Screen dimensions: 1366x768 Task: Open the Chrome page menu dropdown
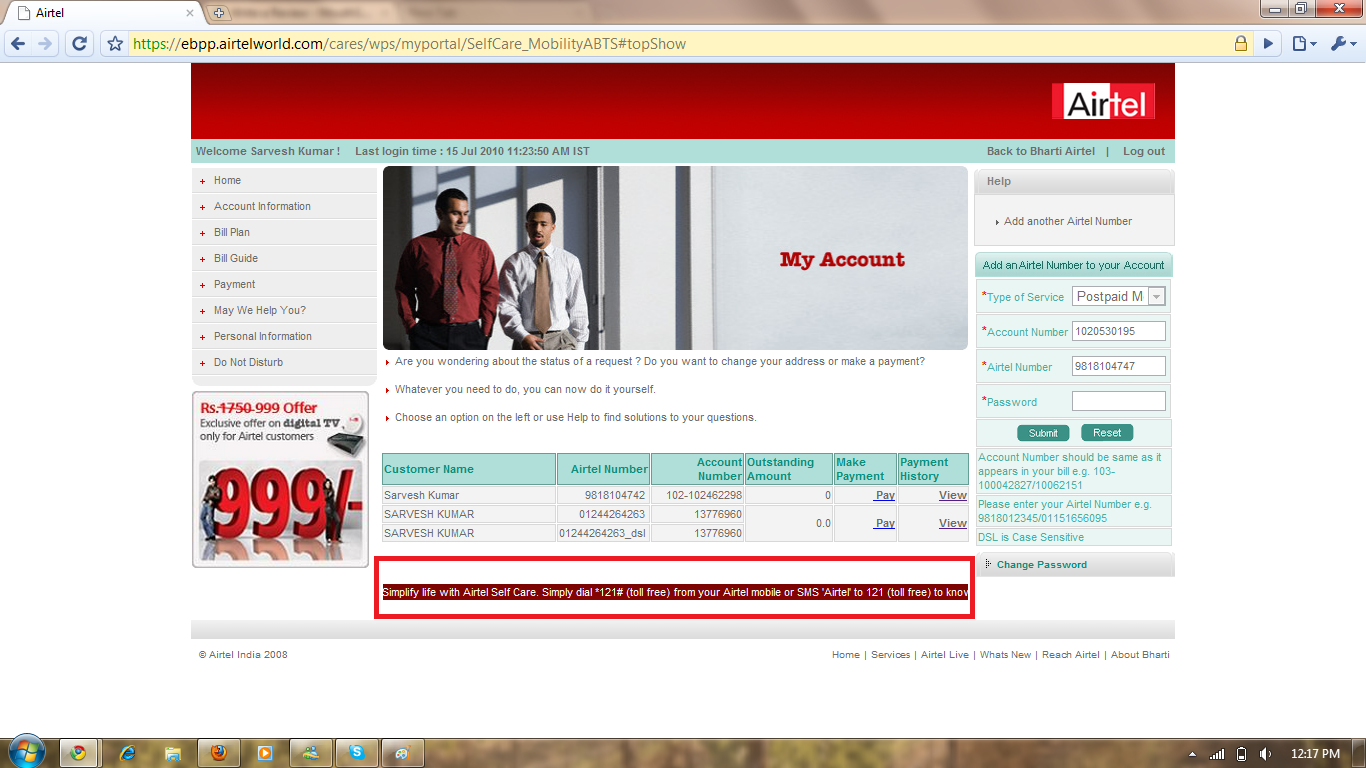pos(1302,44)
